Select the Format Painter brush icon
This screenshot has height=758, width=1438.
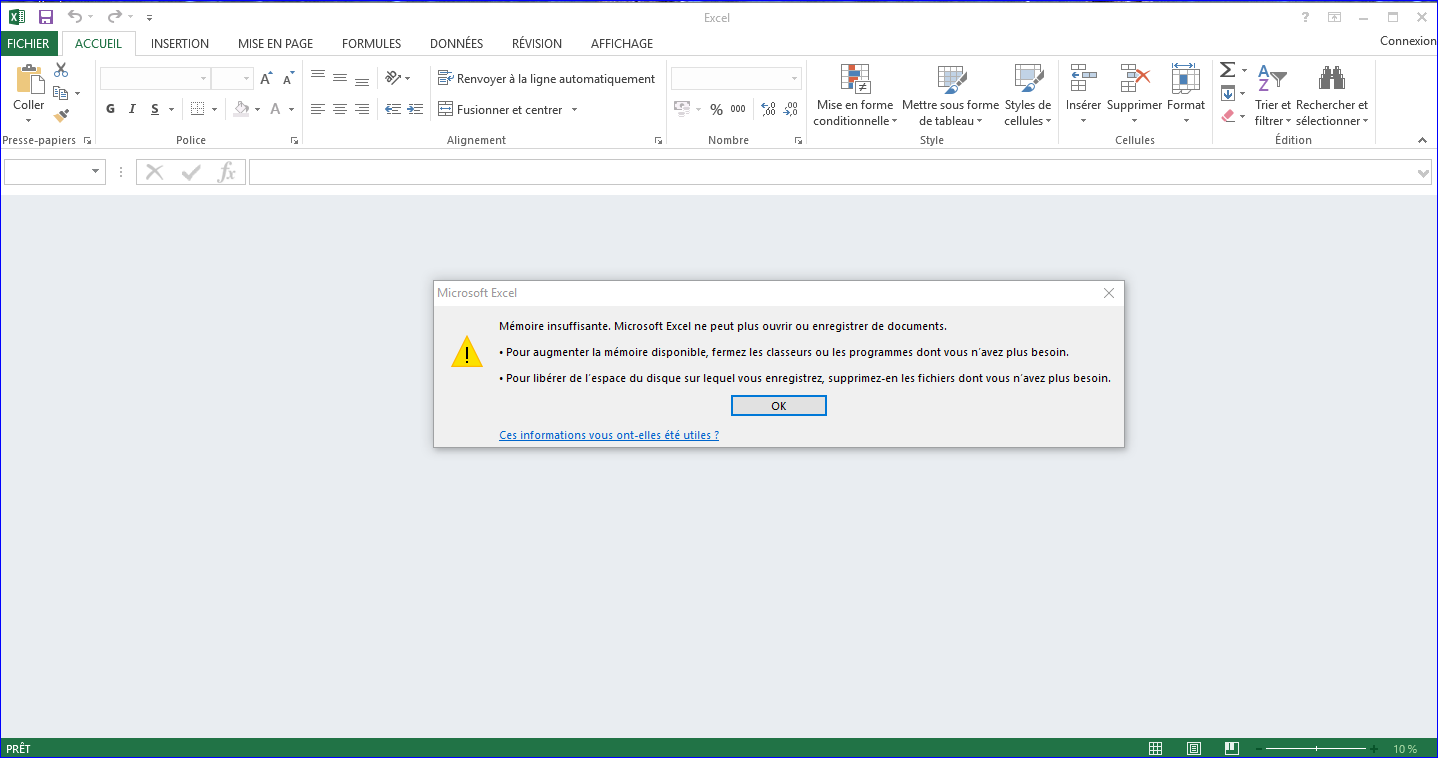(x=61, y=116)
